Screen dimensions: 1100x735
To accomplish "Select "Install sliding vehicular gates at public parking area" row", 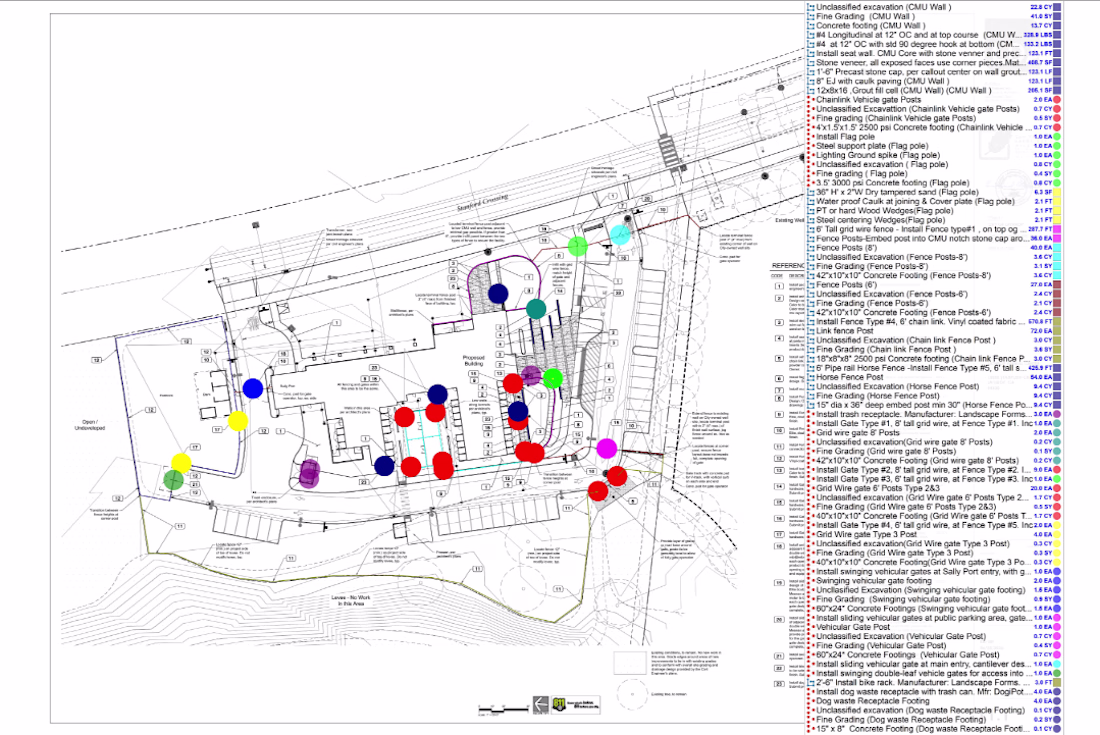I will pyautogui.click(x=934, y=618).
